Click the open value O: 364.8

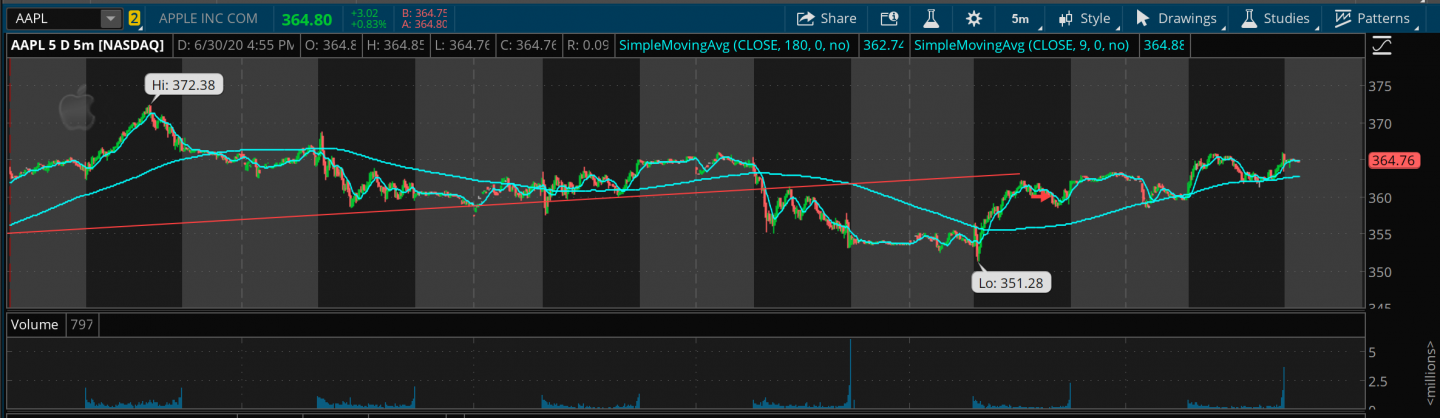(x=330, y=45)
